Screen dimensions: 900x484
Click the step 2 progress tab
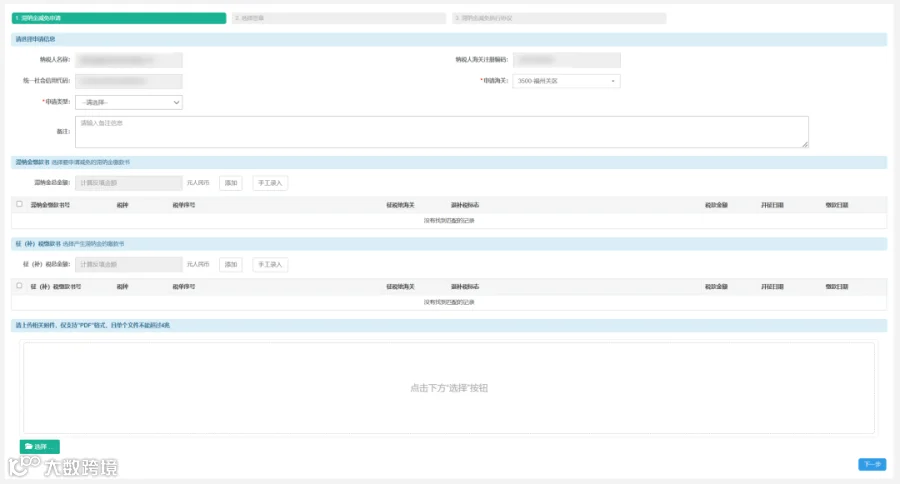point(339,18)
